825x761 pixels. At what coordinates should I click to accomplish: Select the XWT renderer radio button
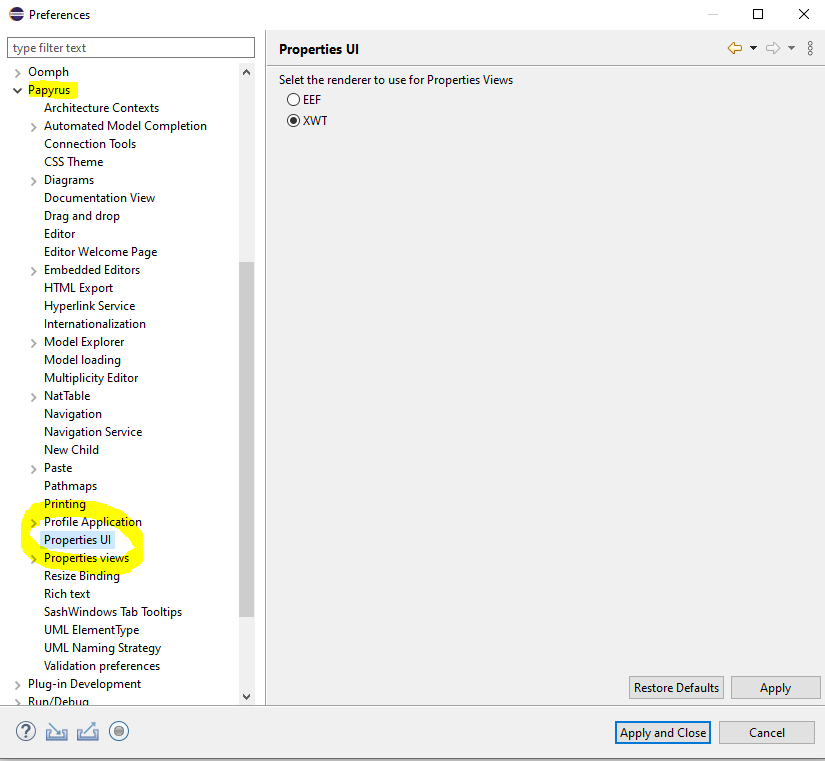(x=294, y=121)
